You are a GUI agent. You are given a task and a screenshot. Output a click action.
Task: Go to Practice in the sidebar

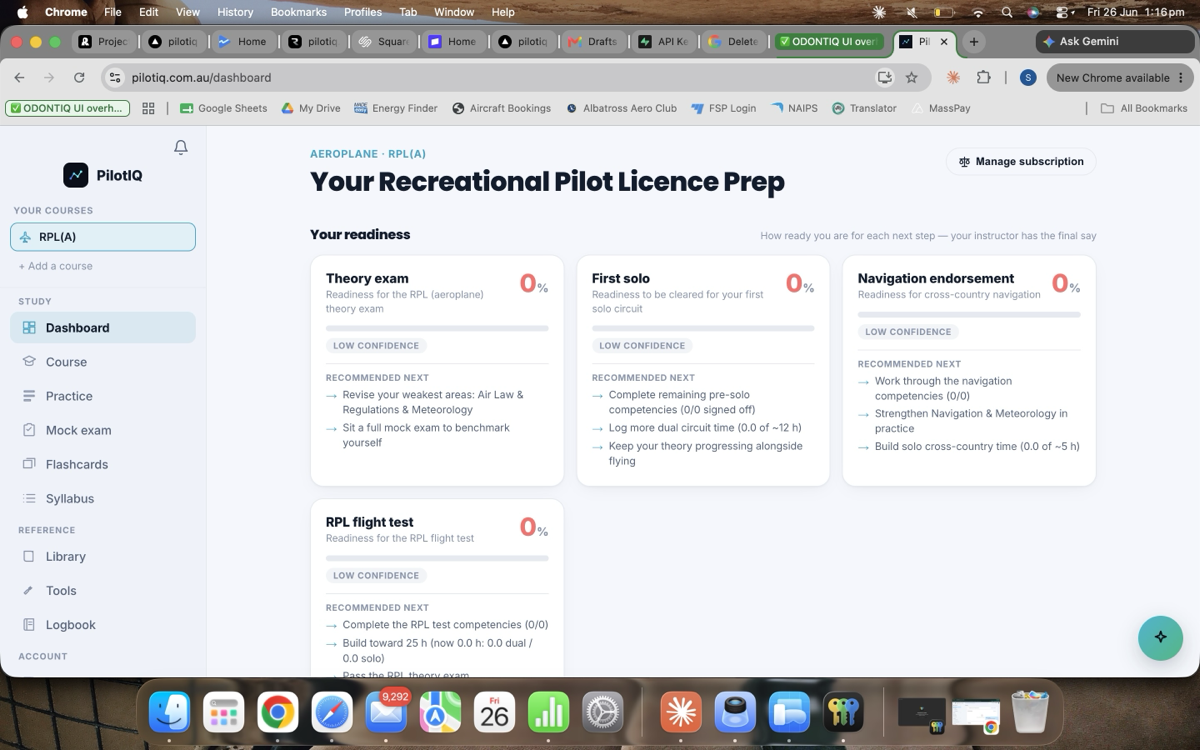[x=103, y=396]
